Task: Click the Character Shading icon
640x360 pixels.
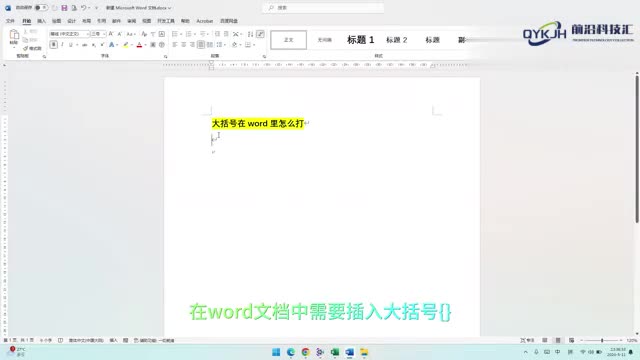Action: pos(153,44)
